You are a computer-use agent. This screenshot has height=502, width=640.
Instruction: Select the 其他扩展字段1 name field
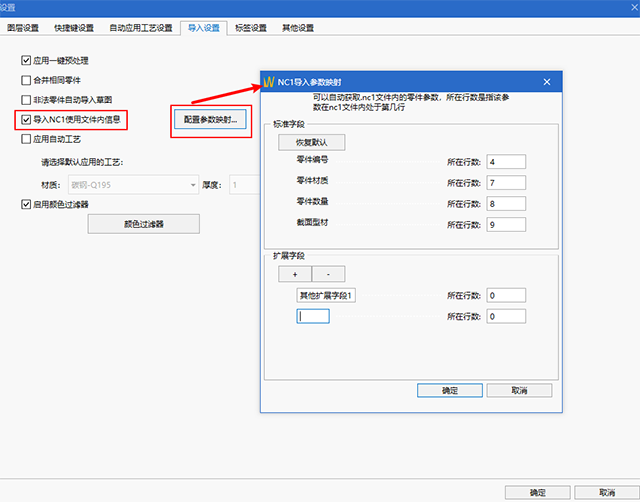coord(327,296)
